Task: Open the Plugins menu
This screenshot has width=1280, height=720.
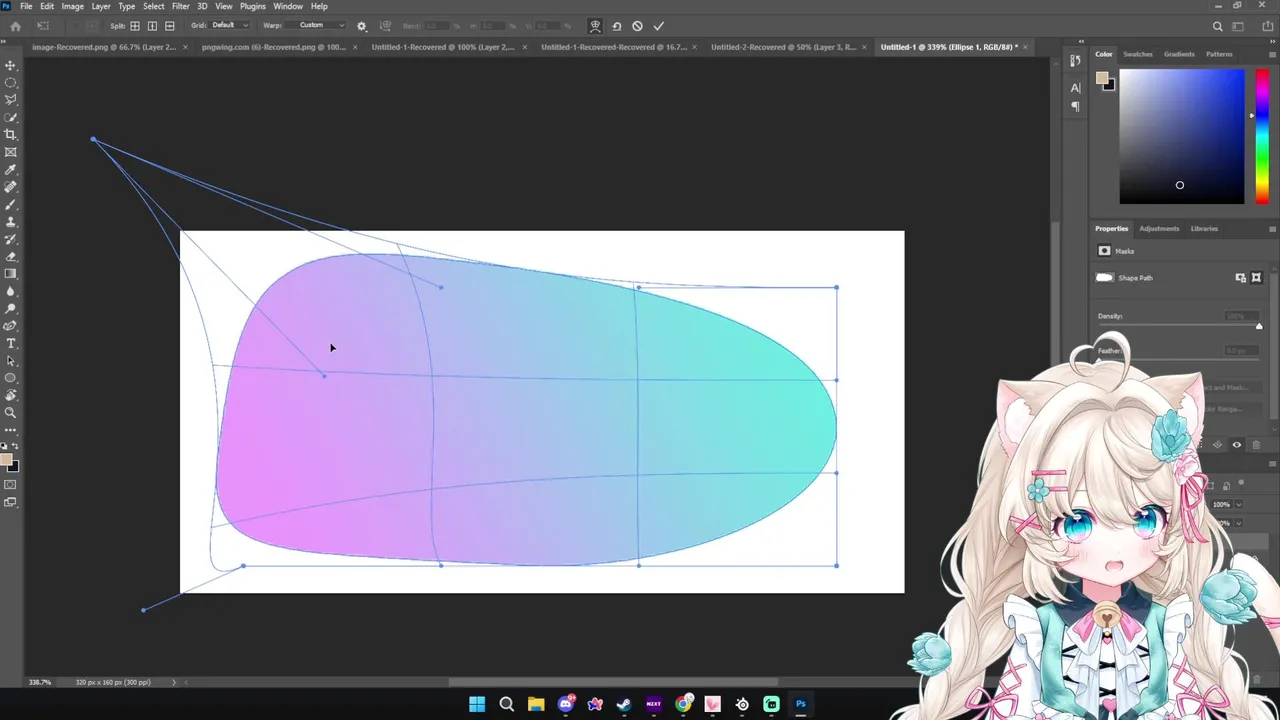Action: [253, 6]
